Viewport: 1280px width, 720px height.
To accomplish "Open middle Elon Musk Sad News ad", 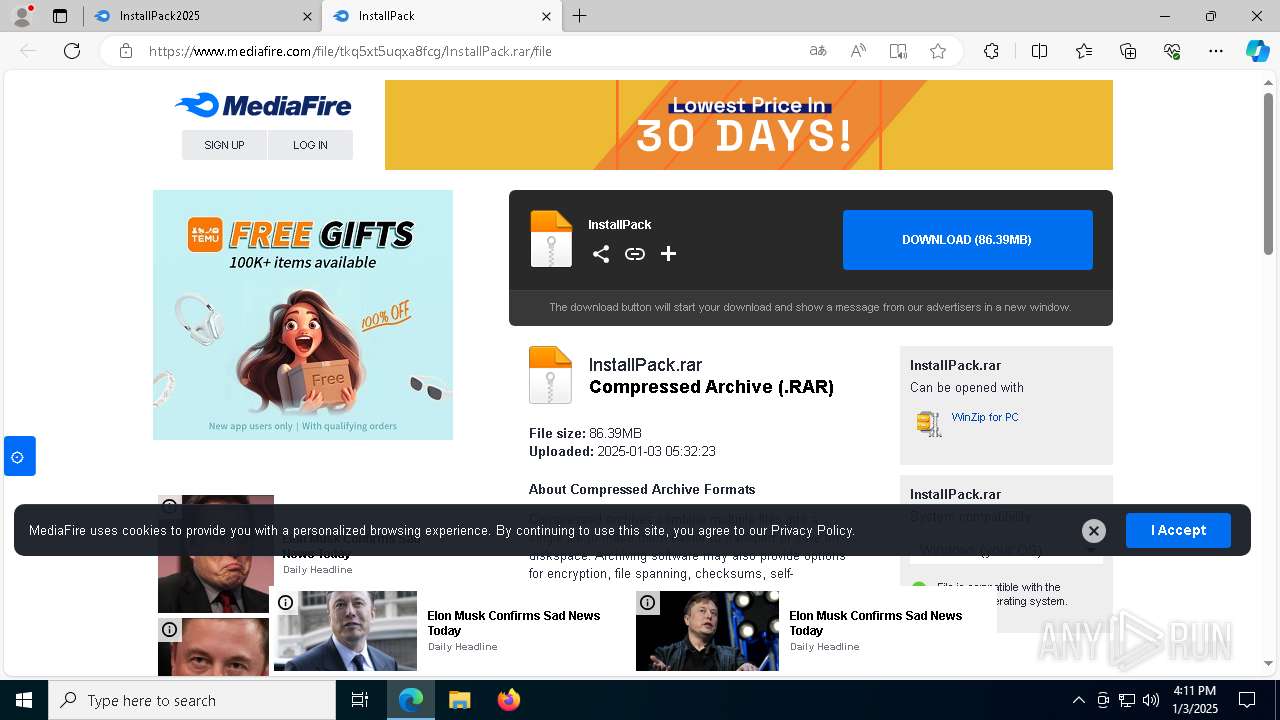I will coord(450,631).
